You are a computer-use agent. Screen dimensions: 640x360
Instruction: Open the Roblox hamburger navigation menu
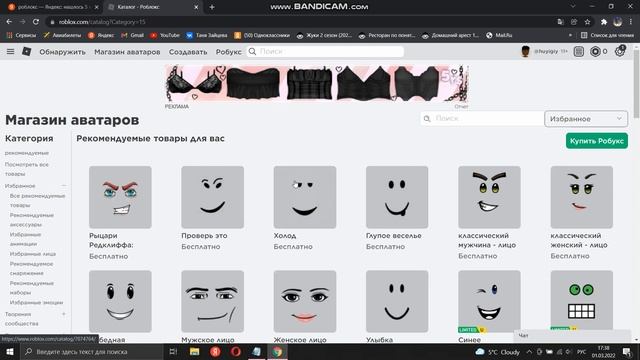(x=10, y=51)
